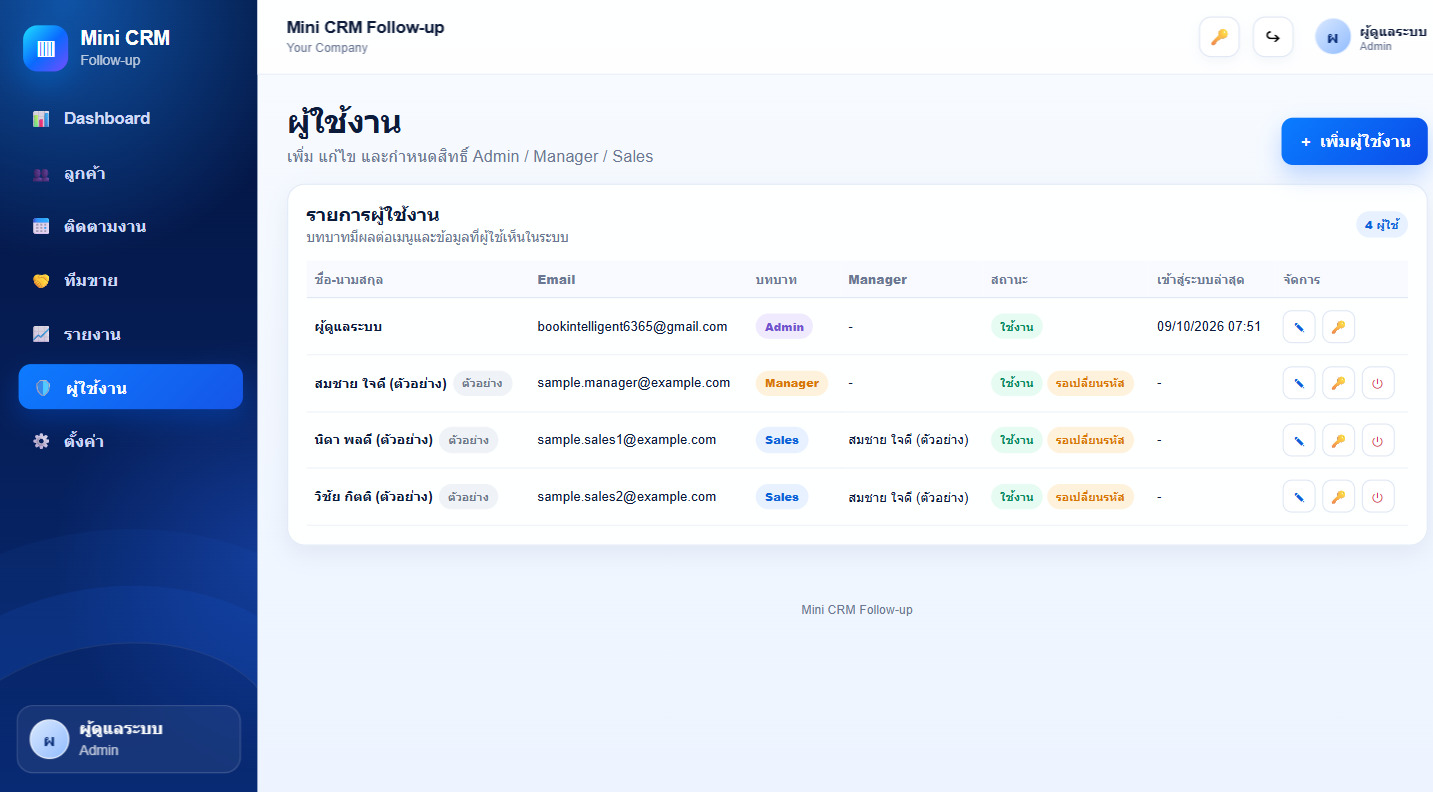Click the เข้าสู่ระบบล่าสุด column header
1433x792 pixels.
(x=1201, y=280)
